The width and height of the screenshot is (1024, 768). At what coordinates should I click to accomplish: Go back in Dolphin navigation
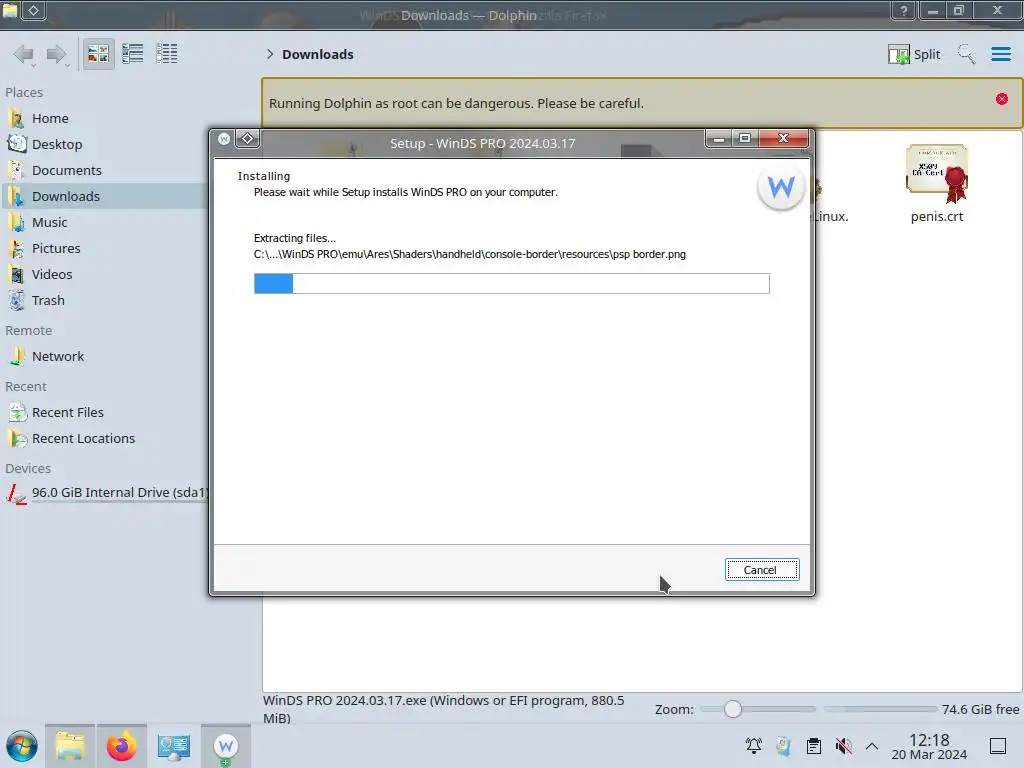24,54
